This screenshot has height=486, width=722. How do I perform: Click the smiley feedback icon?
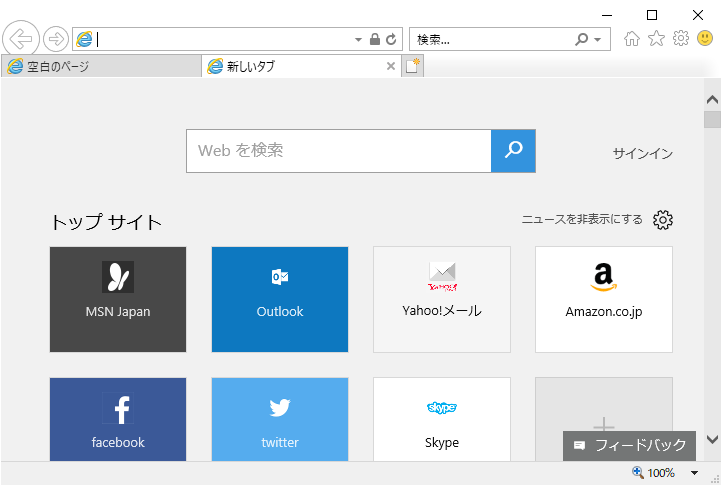(x=706, y=39)
